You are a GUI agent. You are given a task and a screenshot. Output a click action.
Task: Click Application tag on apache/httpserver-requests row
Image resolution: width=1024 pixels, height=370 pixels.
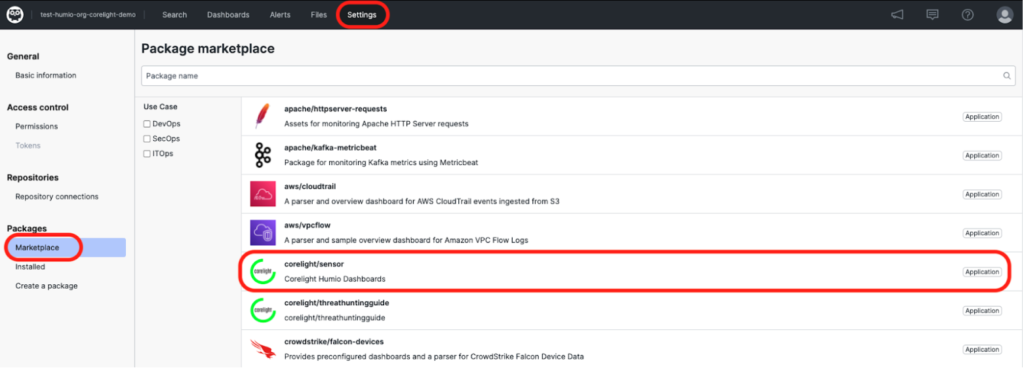tap(982, 117)
